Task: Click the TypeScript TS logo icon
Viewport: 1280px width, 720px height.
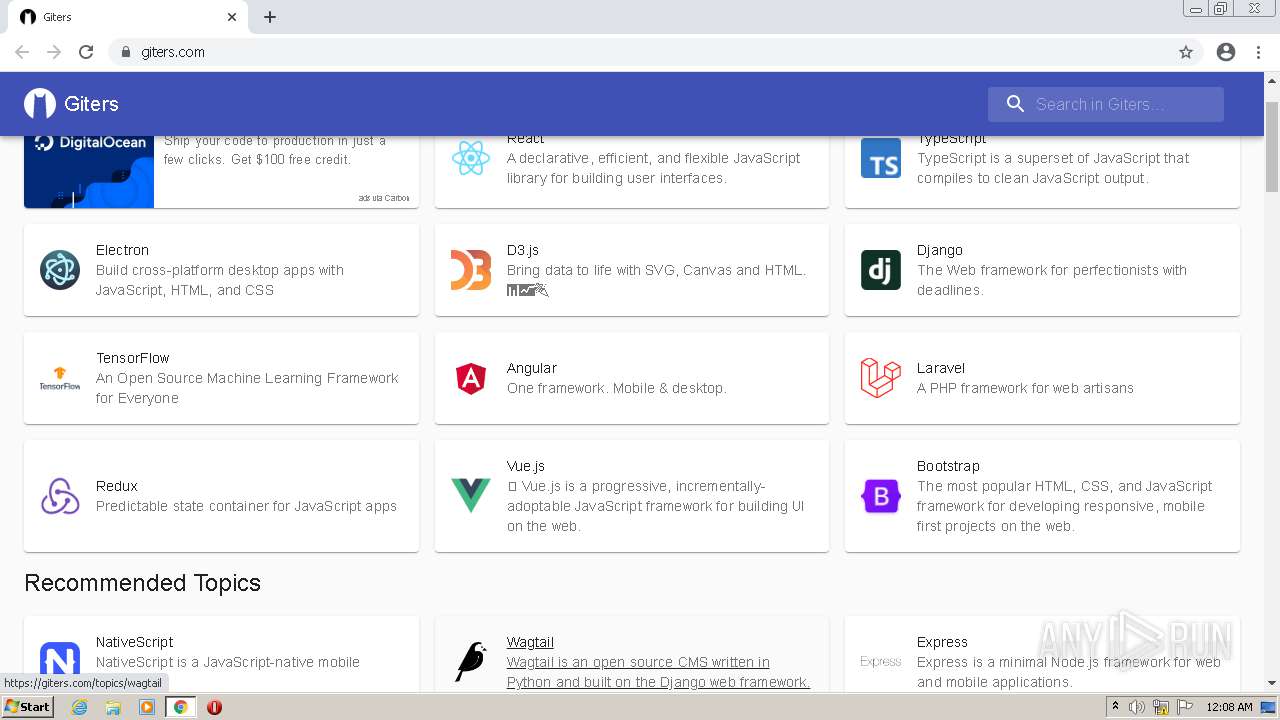Action: point(881,158)
